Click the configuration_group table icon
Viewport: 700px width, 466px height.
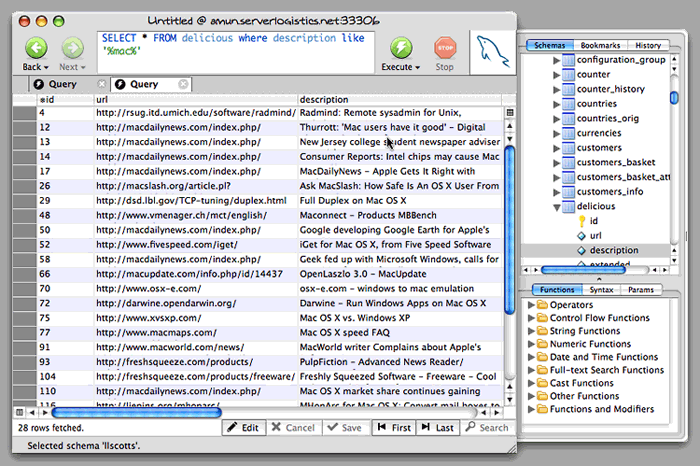[x=568, y=60]
